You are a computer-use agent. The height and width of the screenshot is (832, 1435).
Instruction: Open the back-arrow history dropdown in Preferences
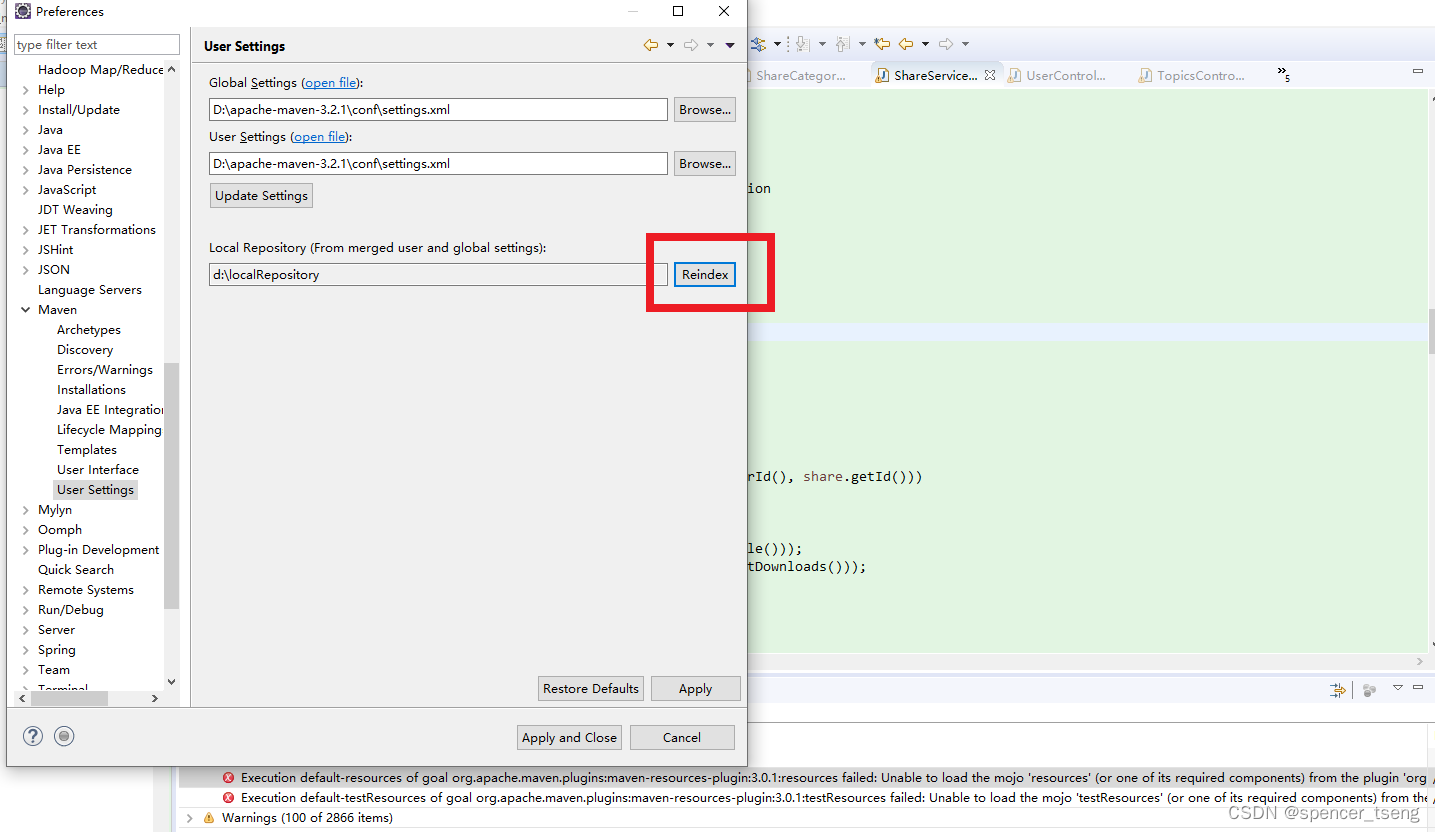670,44
